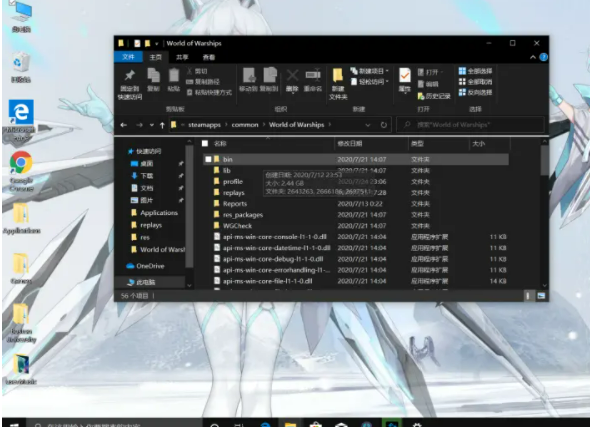The height and width of the screenshot is (427, 590).
Task: Click the Pin to Quick access icon
Action: [x=130, y=75]
